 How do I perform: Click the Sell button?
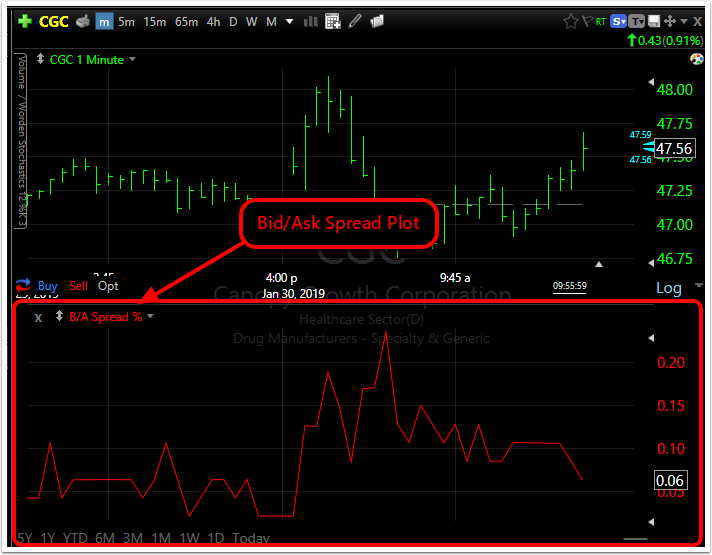coord(78,286)
